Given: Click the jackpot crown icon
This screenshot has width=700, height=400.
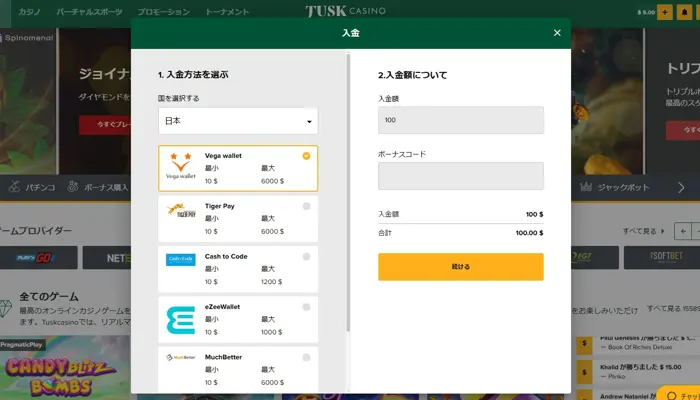Looking at the screenshot, I should pyautogui.click(x=586, y=187).
